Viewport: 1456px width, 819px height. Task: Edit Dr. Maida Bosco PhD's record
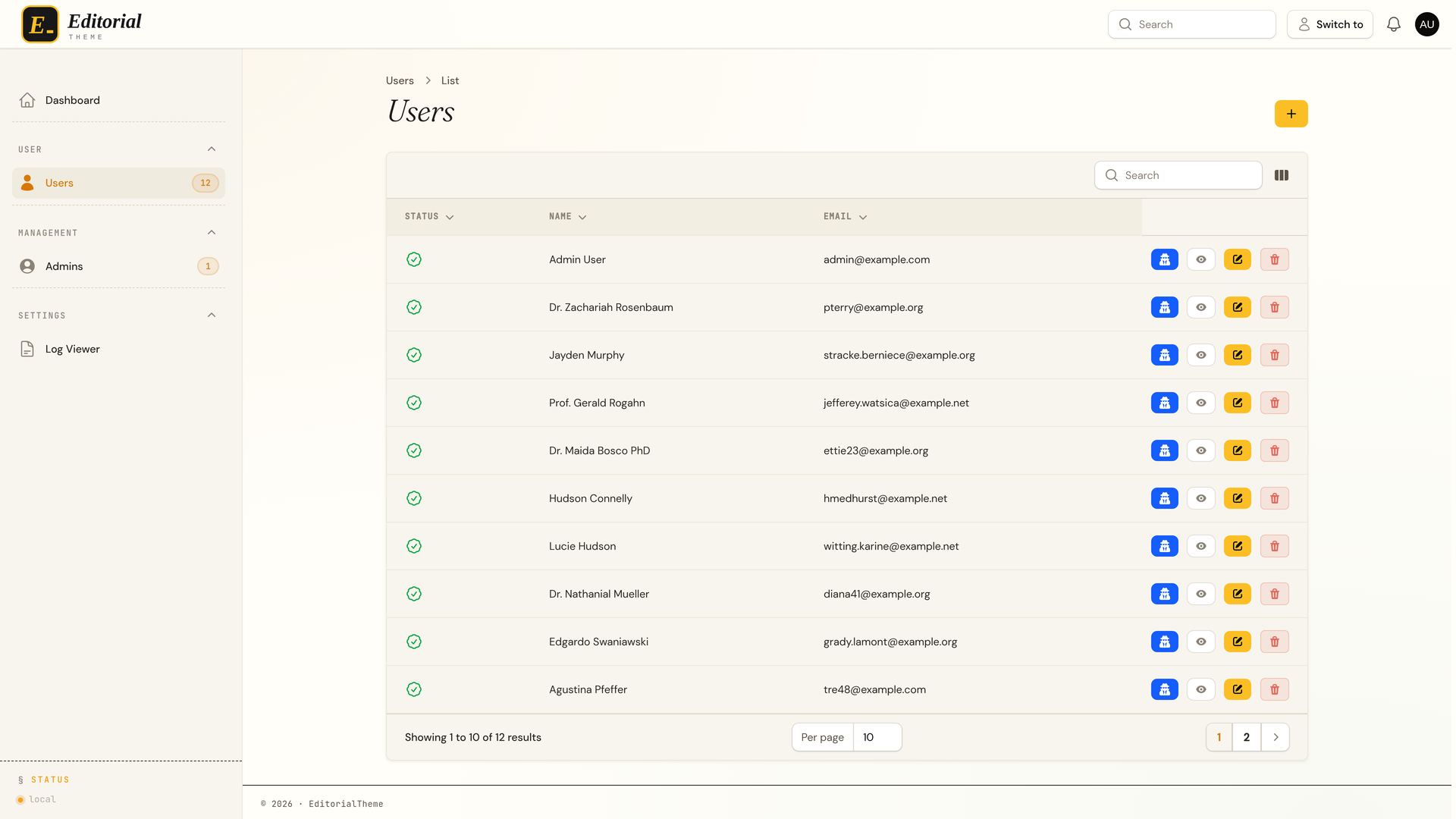click(x=1237, y=450)
